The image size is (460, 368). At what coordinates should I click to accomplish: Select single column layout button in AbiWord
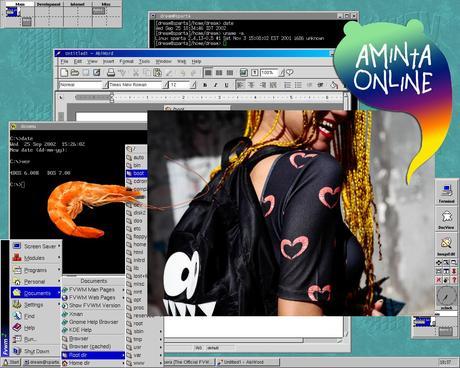pyautogui.click(x=208, y=72)
